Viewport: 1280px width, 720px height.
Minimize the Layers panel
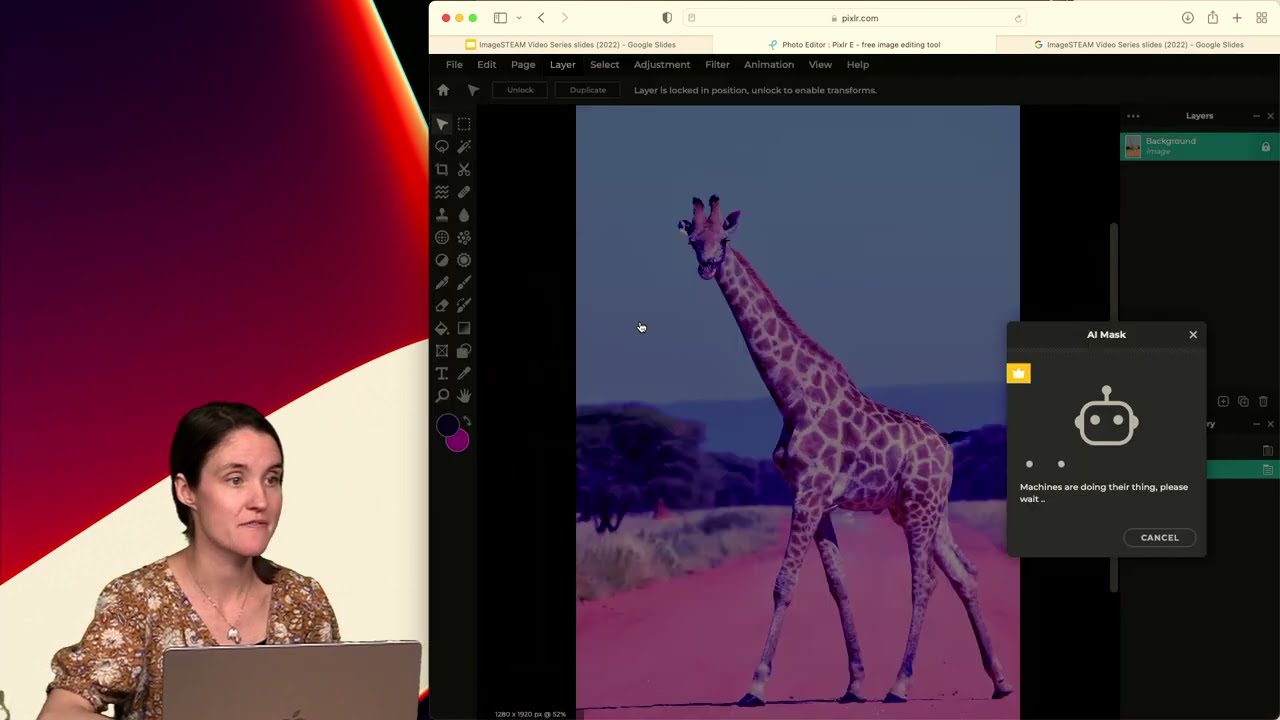(1257, 116)
